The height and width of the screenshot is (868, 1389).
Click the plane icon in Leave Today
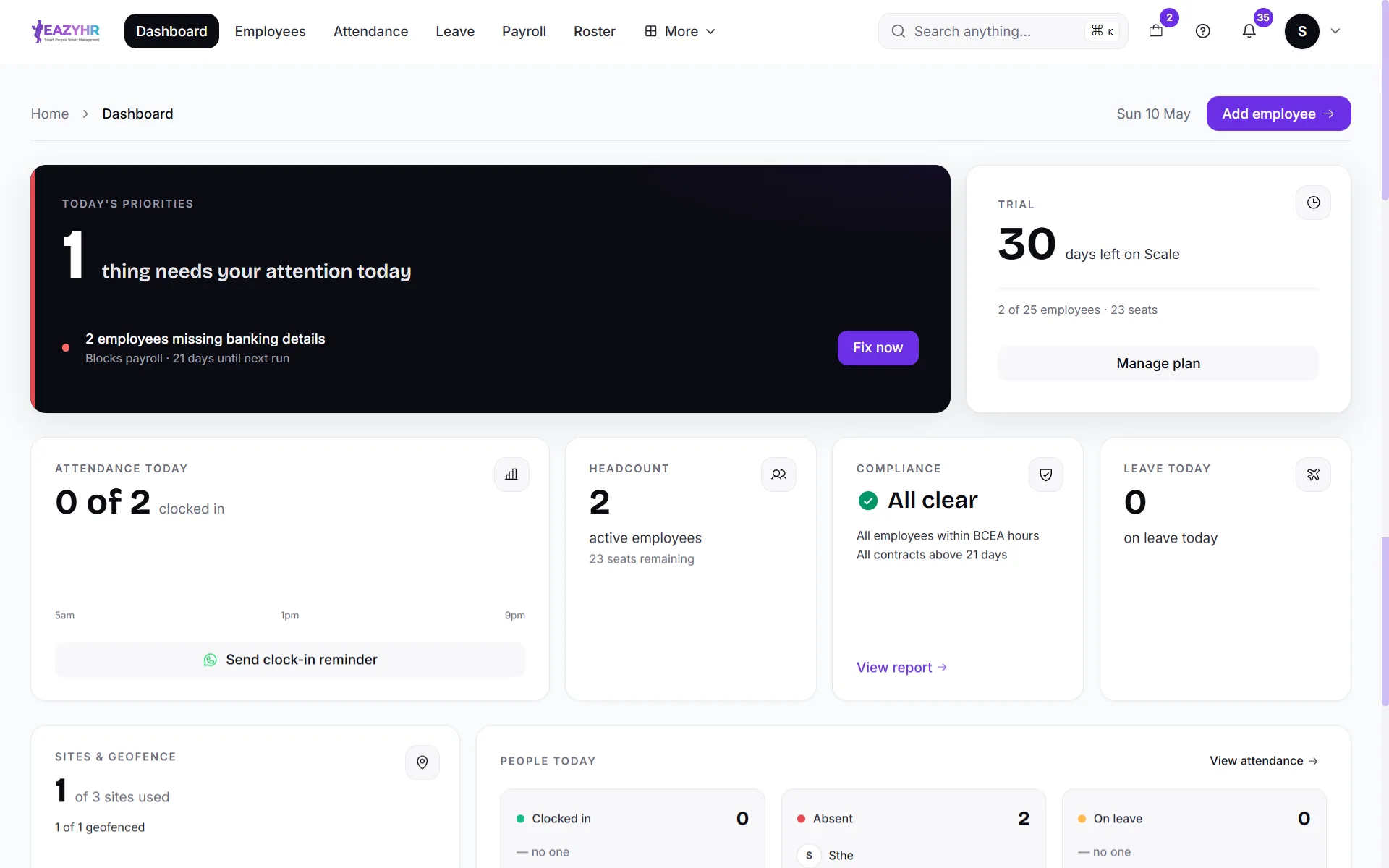pyautogui.click(x=1313, y=475)
